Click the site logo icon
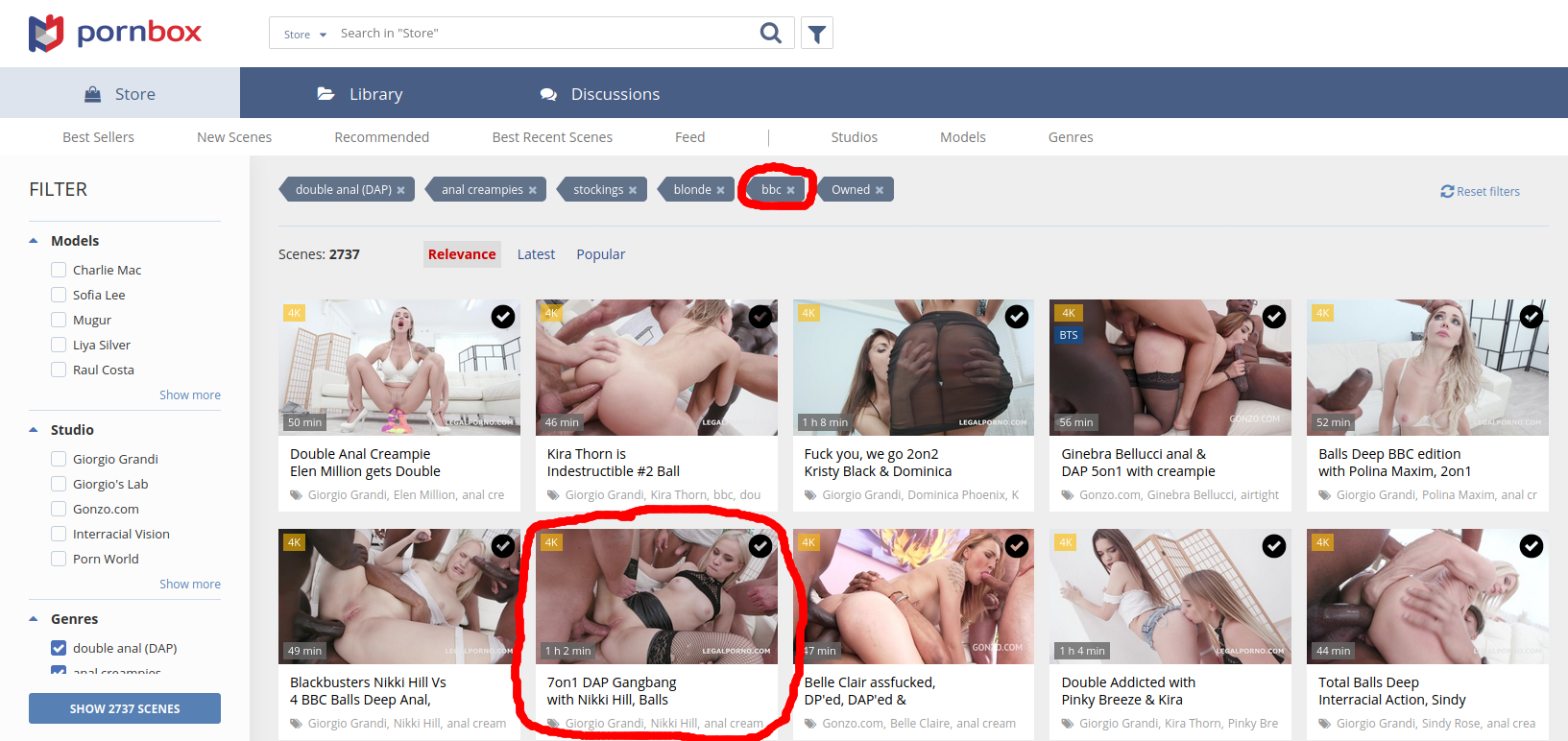The height and width of the screenshot is (741, 1568). [46, 34]
